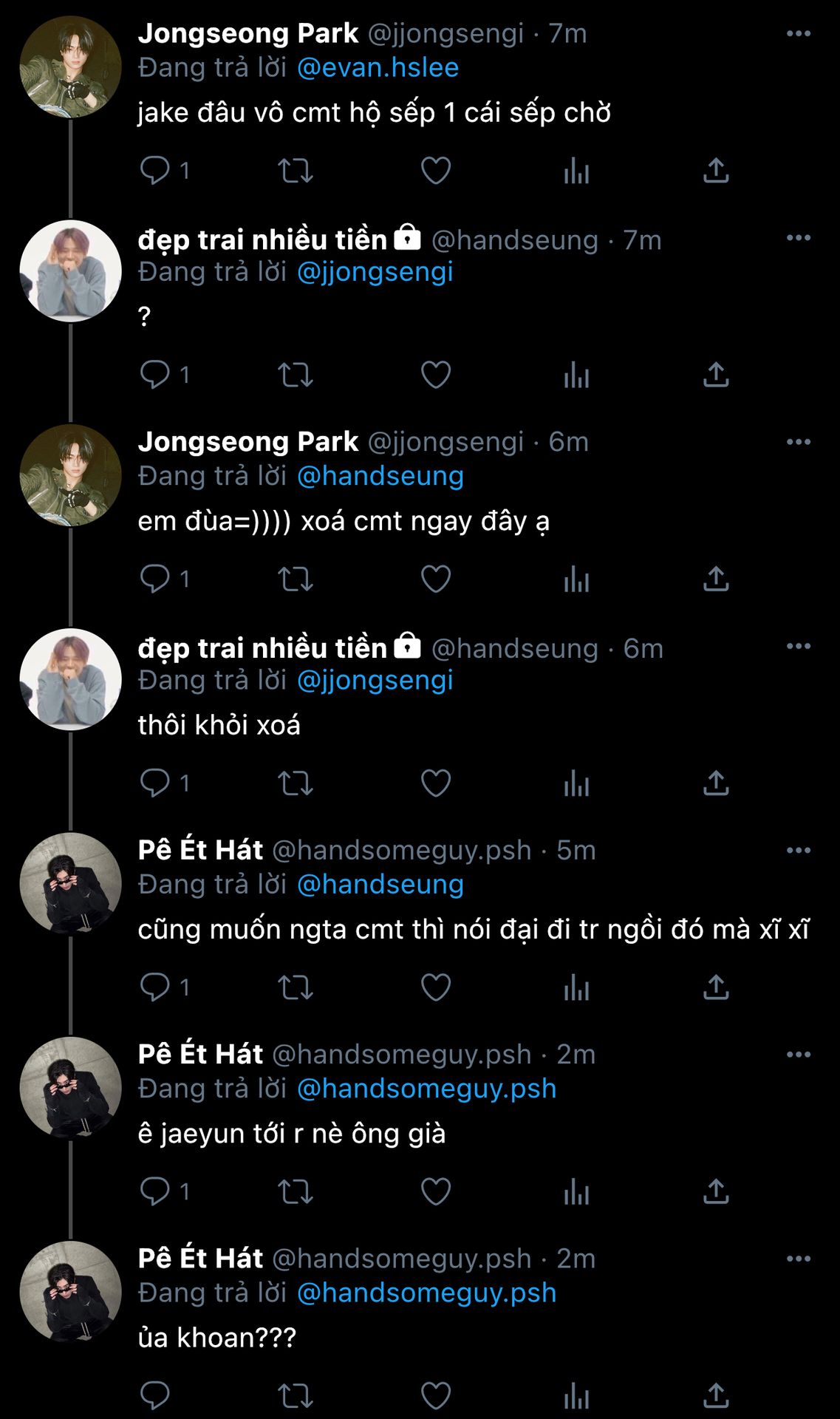Share the 'jake đâu vô cmt' tweet
This screenshot has width=840, height=1419.
click(x=716, y=171)
